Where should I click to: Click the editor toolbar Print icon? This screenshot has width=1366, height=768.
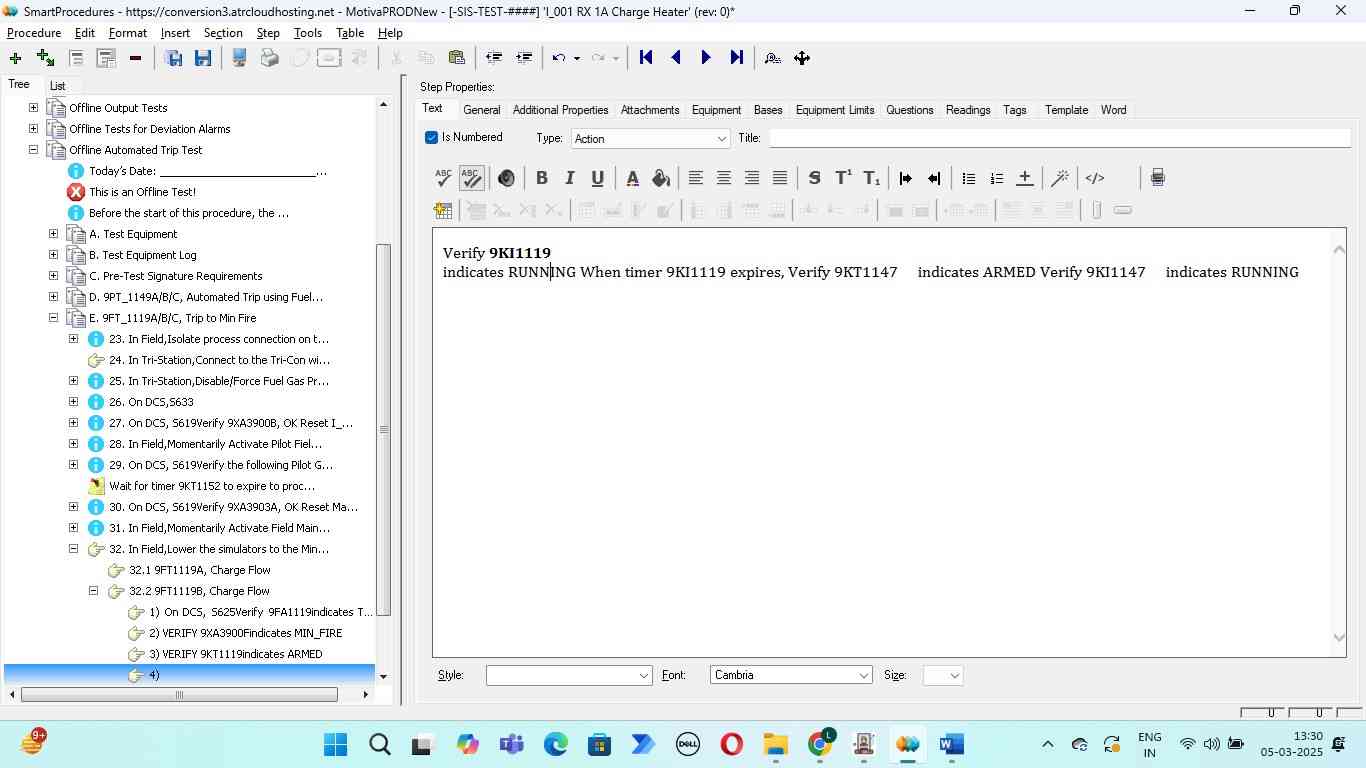(1157, 178)
